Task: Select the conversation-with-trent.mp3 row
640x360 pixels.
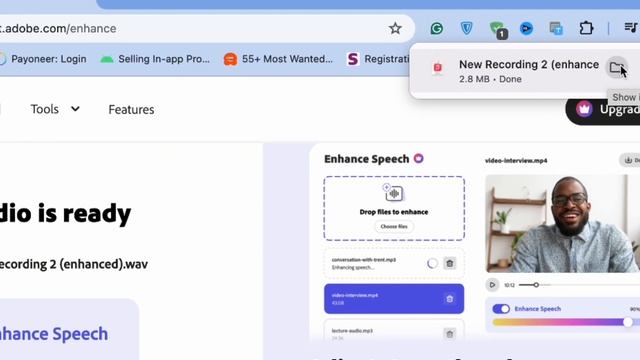Action: [x=394, y=263]
